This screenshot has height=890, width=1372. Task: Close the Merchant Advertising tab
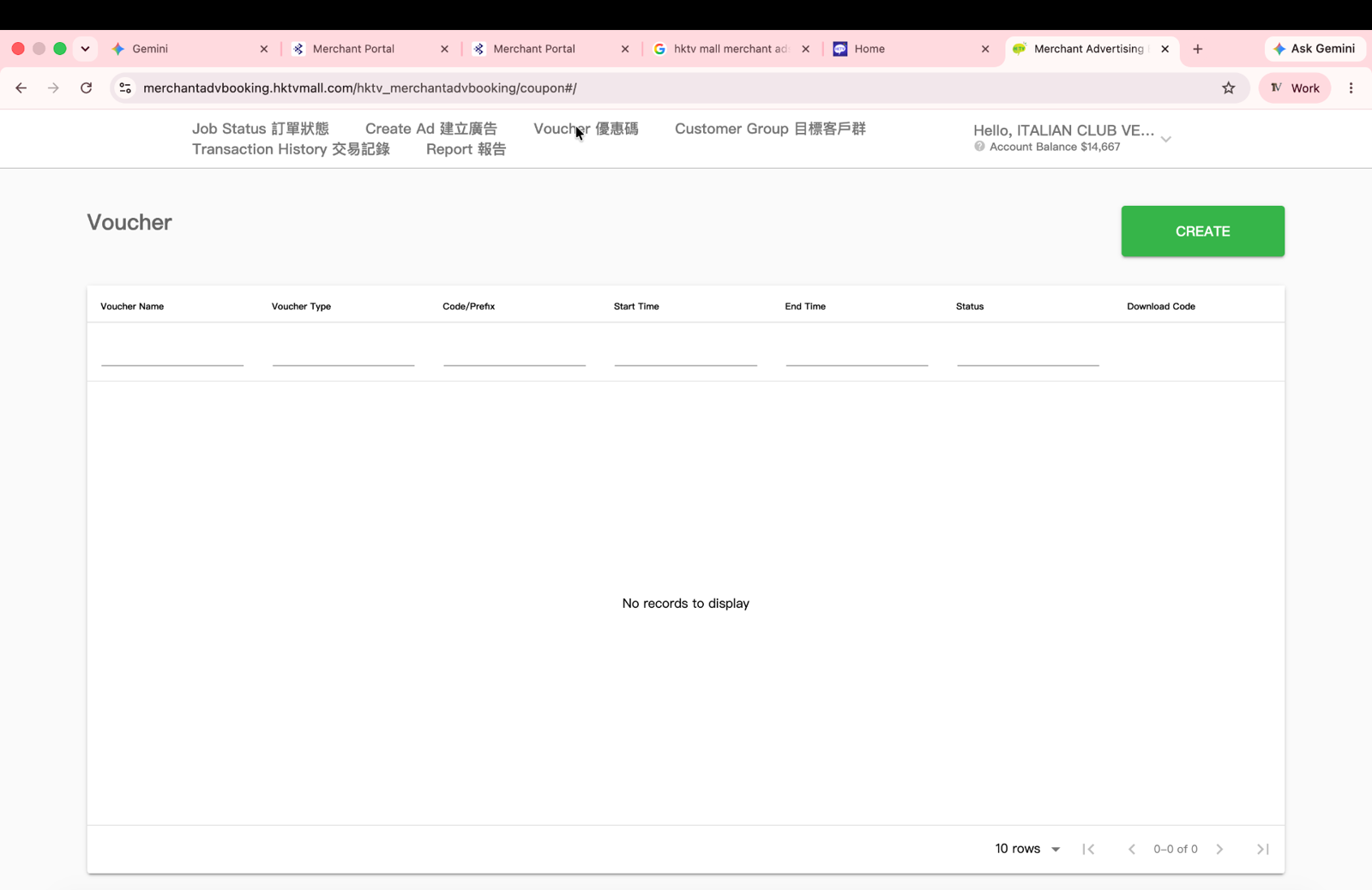tap(1164, 49)
